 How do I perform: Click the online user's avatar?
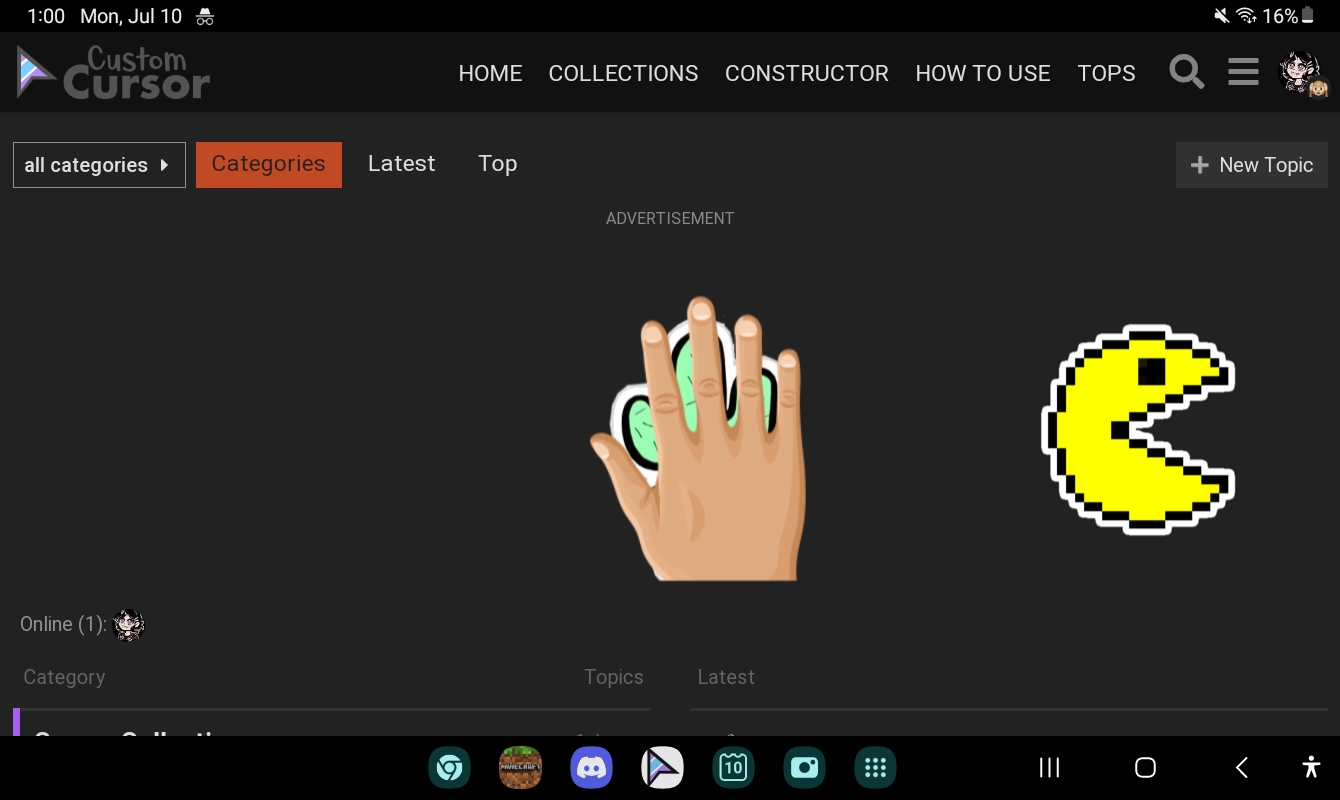129,624
